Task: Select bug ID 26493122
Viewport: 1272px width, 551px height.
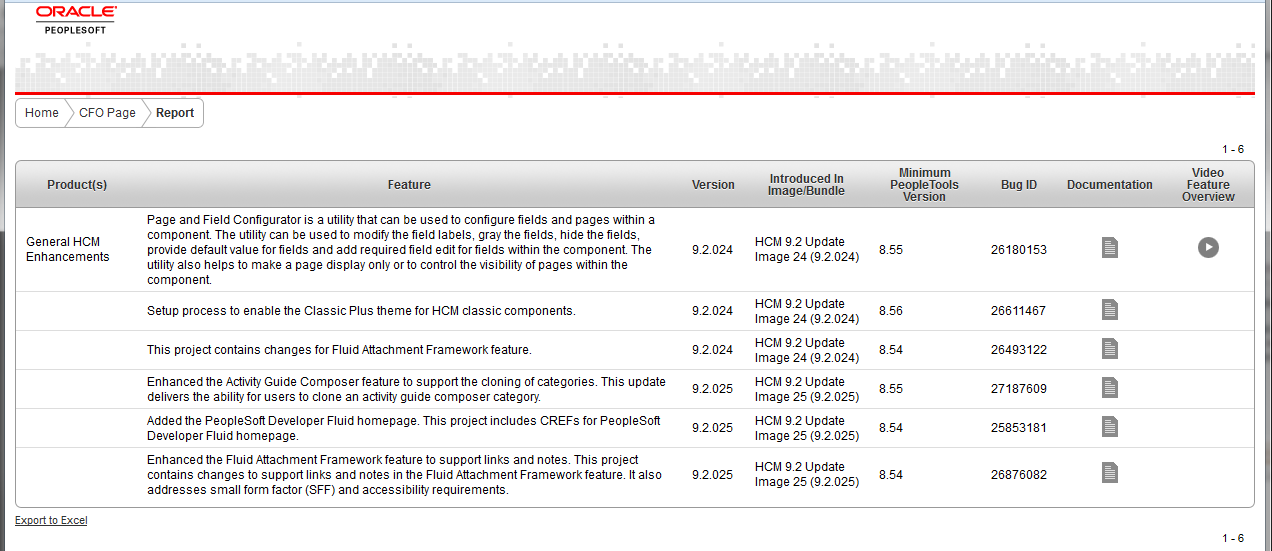Action: (1019, 350)
